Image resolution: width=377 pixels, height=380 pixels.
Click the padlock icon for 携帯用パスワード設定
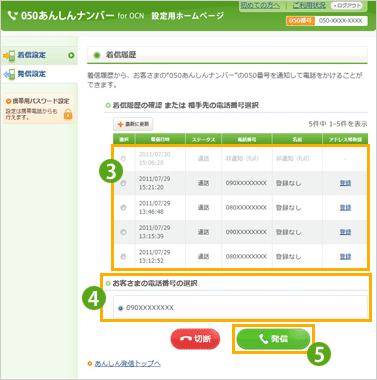click(68, 114)
